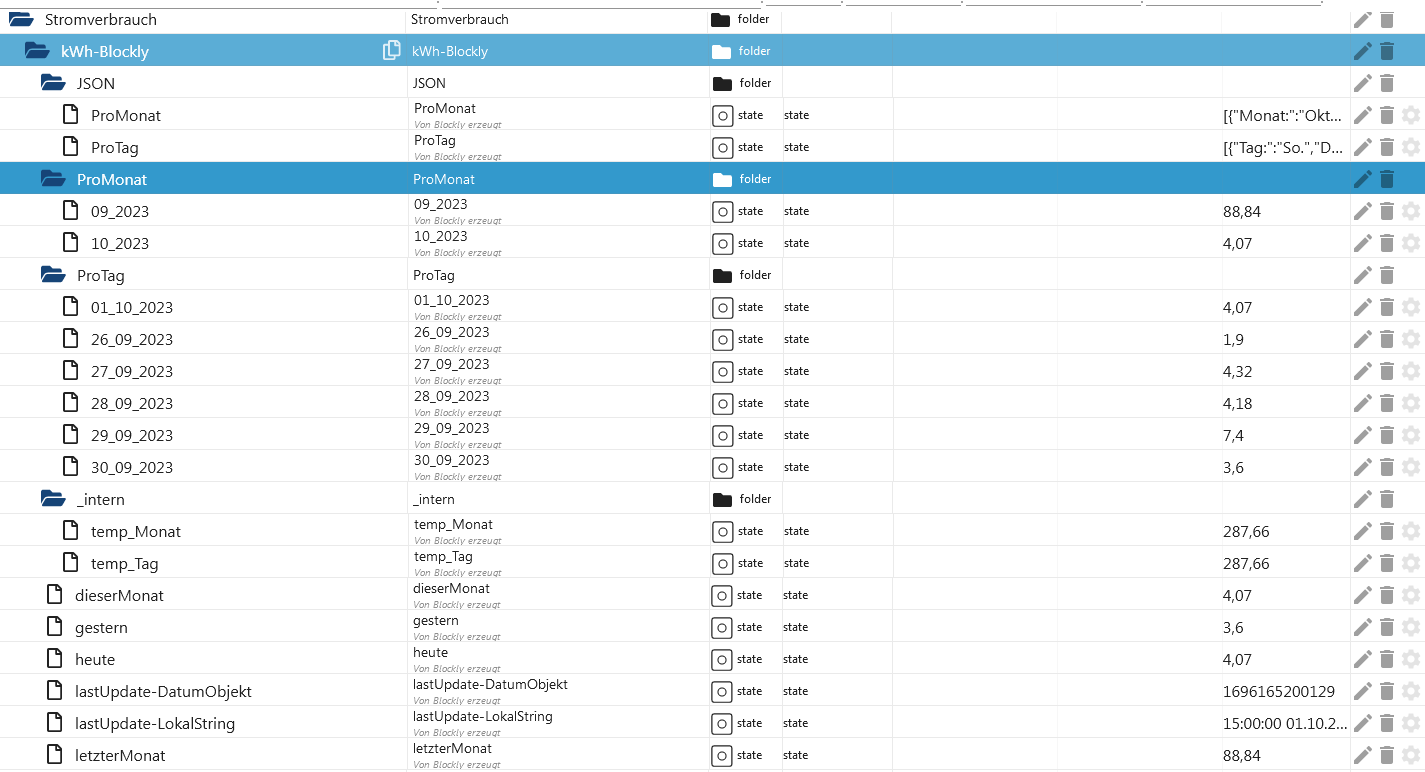Screen dimensions: 1425x772
Task: Collapse the Stromverbrauch folder
Action: (x=21, y=19)
